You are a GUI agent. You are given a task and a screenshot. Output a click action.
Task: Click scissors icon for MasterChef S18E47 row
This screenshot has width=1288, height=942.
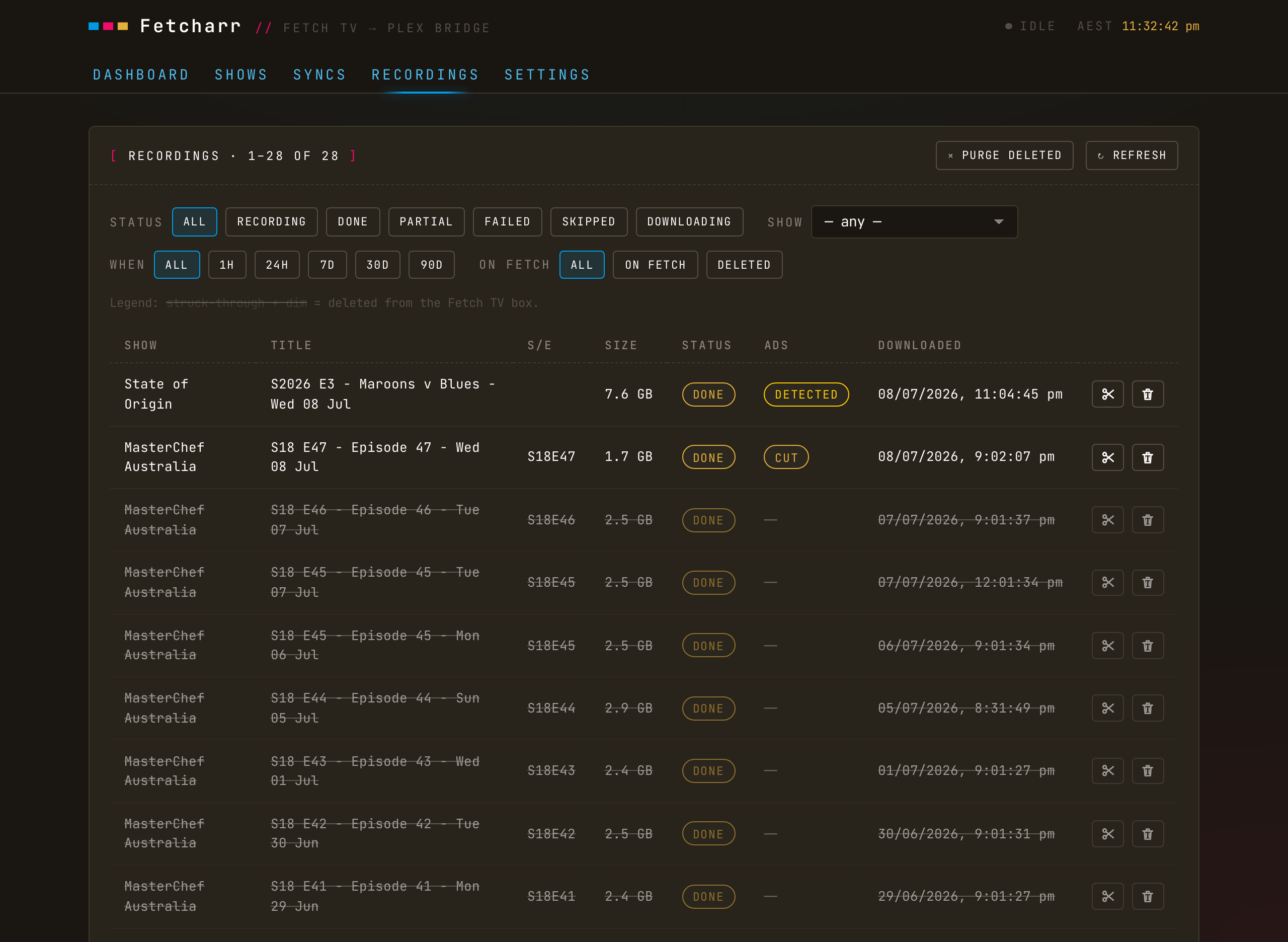(x=1107, y=457)
